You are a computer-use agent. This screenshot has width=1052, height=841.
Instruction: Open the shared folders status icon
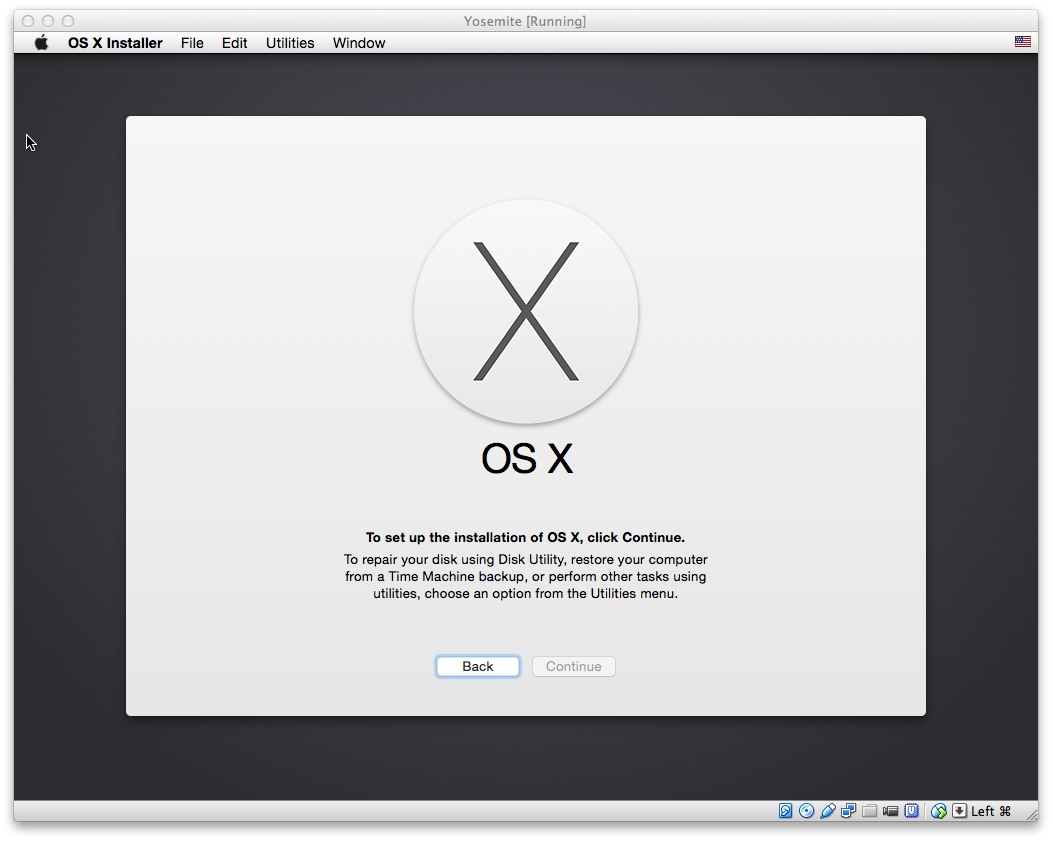click(x=870, y=811)
